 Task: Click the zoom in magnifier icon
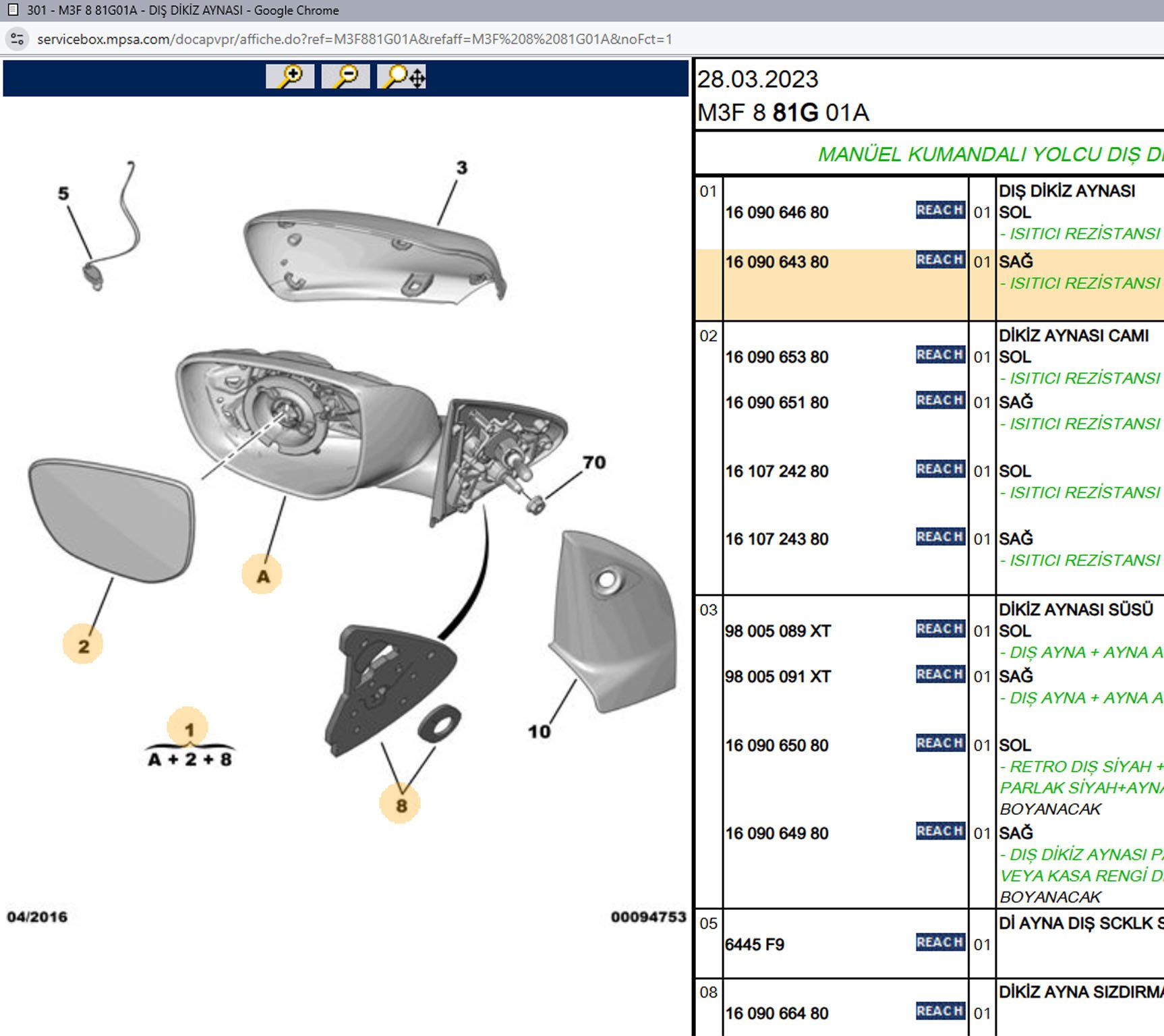[290, 76]
